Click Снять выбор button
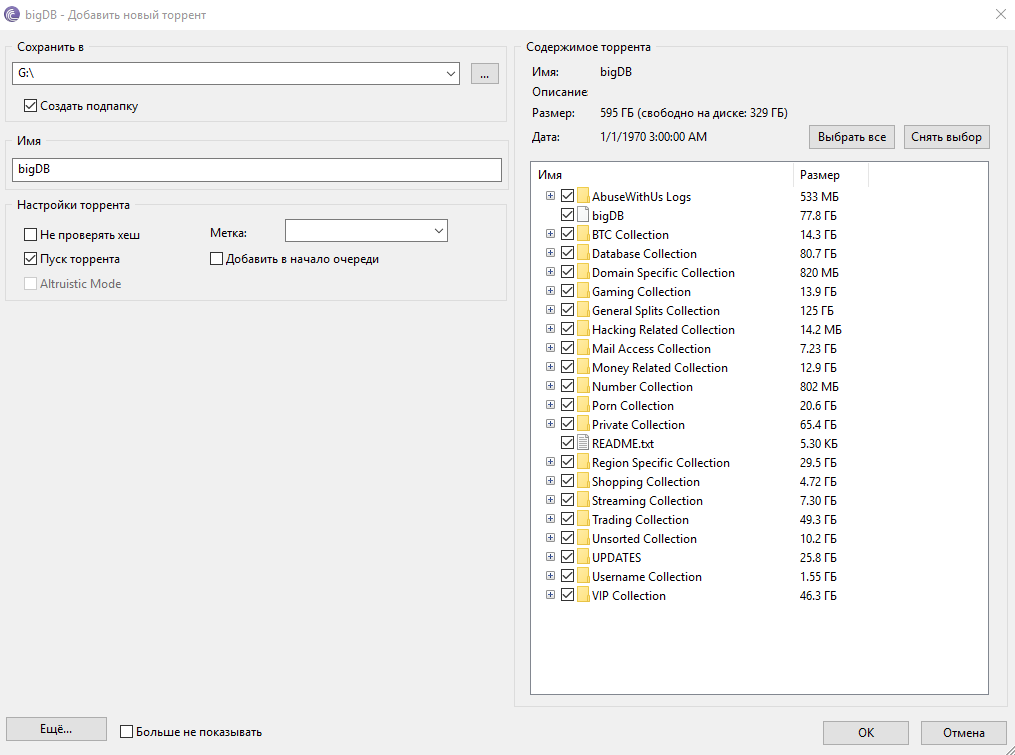 tap(946, 137)
